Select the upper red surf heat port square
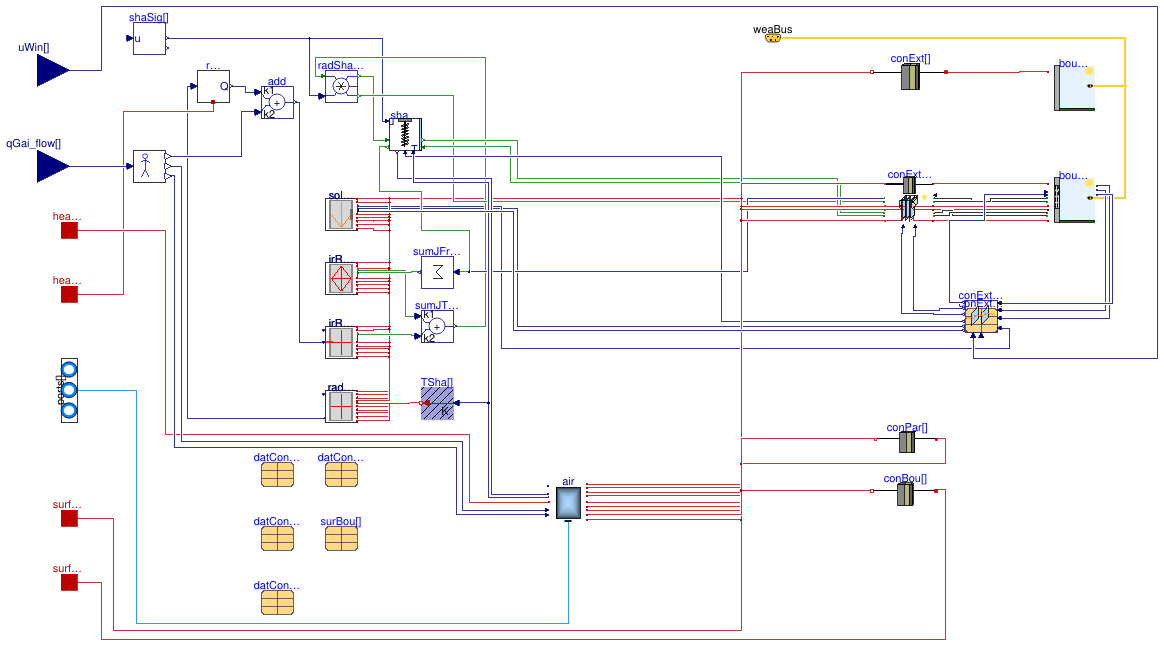 [69, 519]
